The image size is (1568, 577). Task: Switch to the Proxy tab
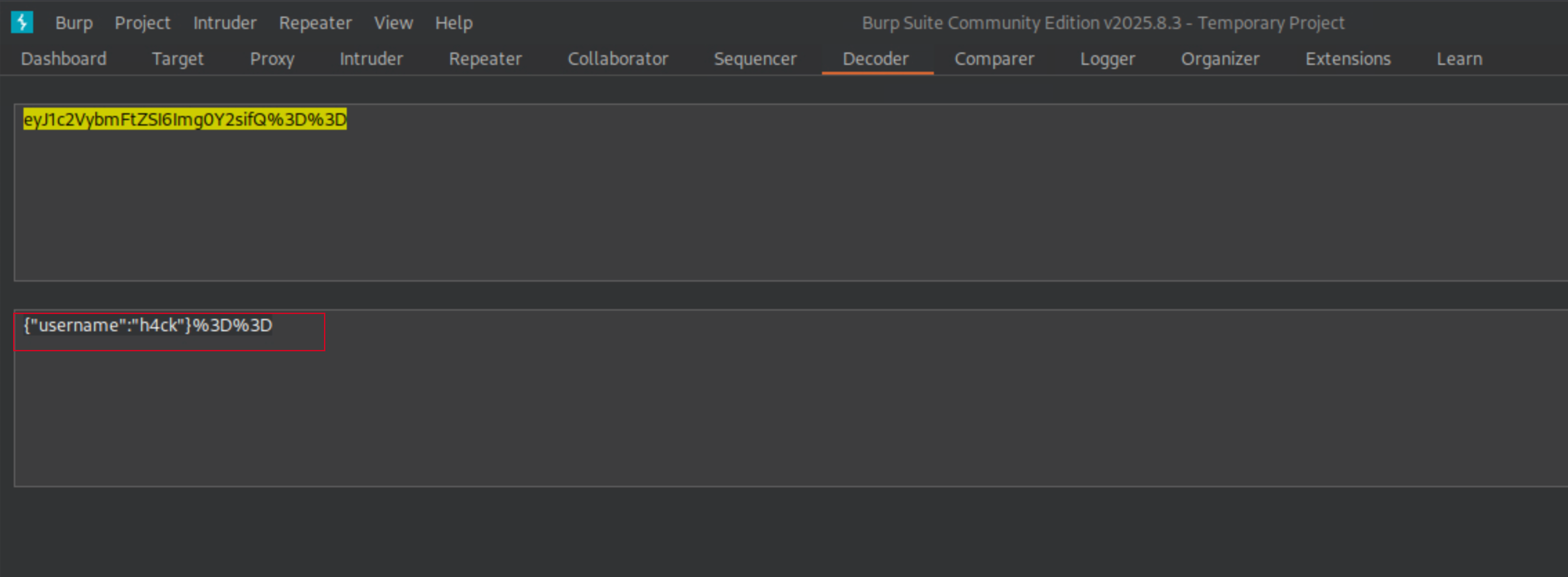point(272,59)
